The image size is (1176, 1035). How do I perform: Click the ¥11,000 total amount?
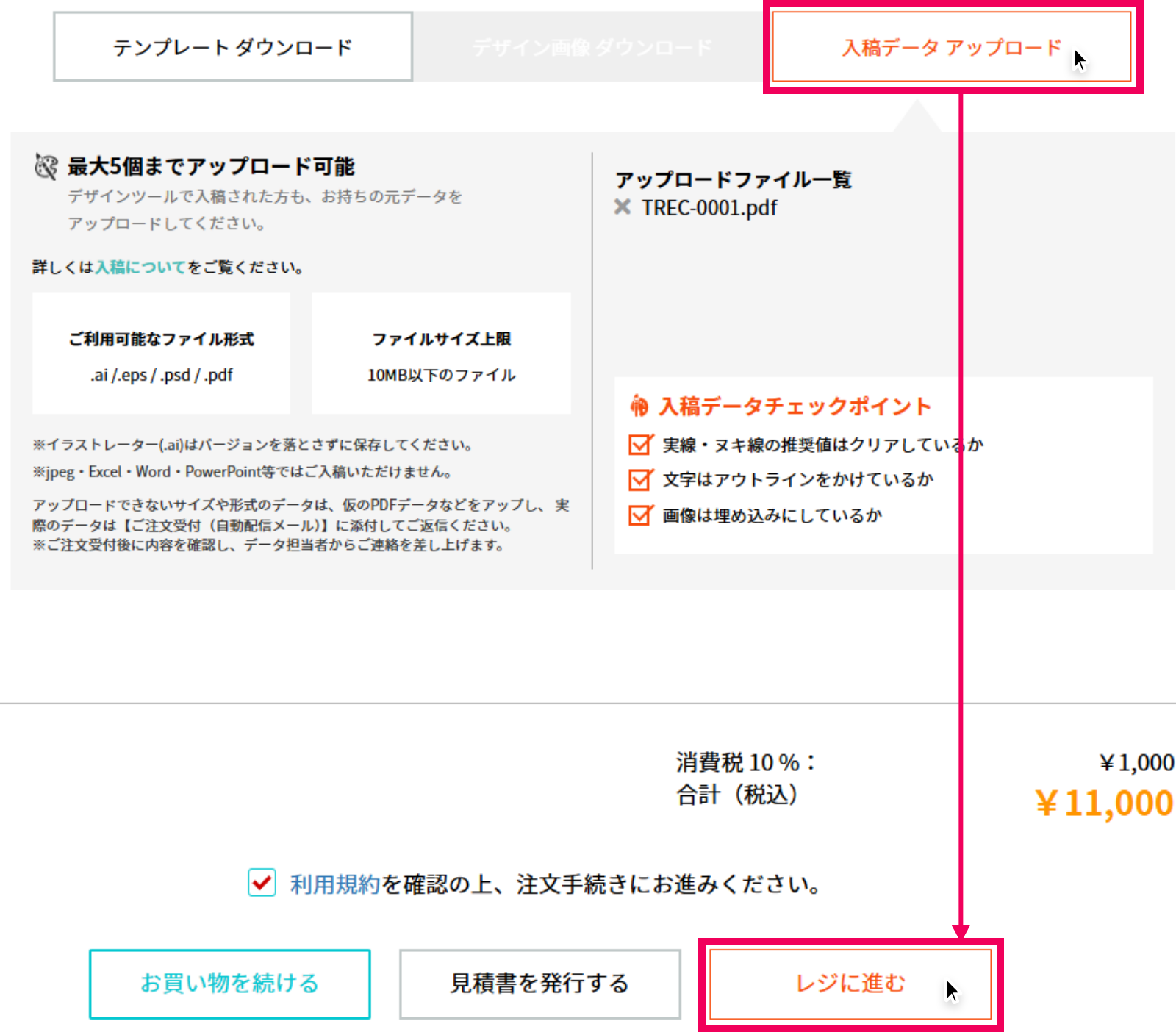pos(1104,803)
